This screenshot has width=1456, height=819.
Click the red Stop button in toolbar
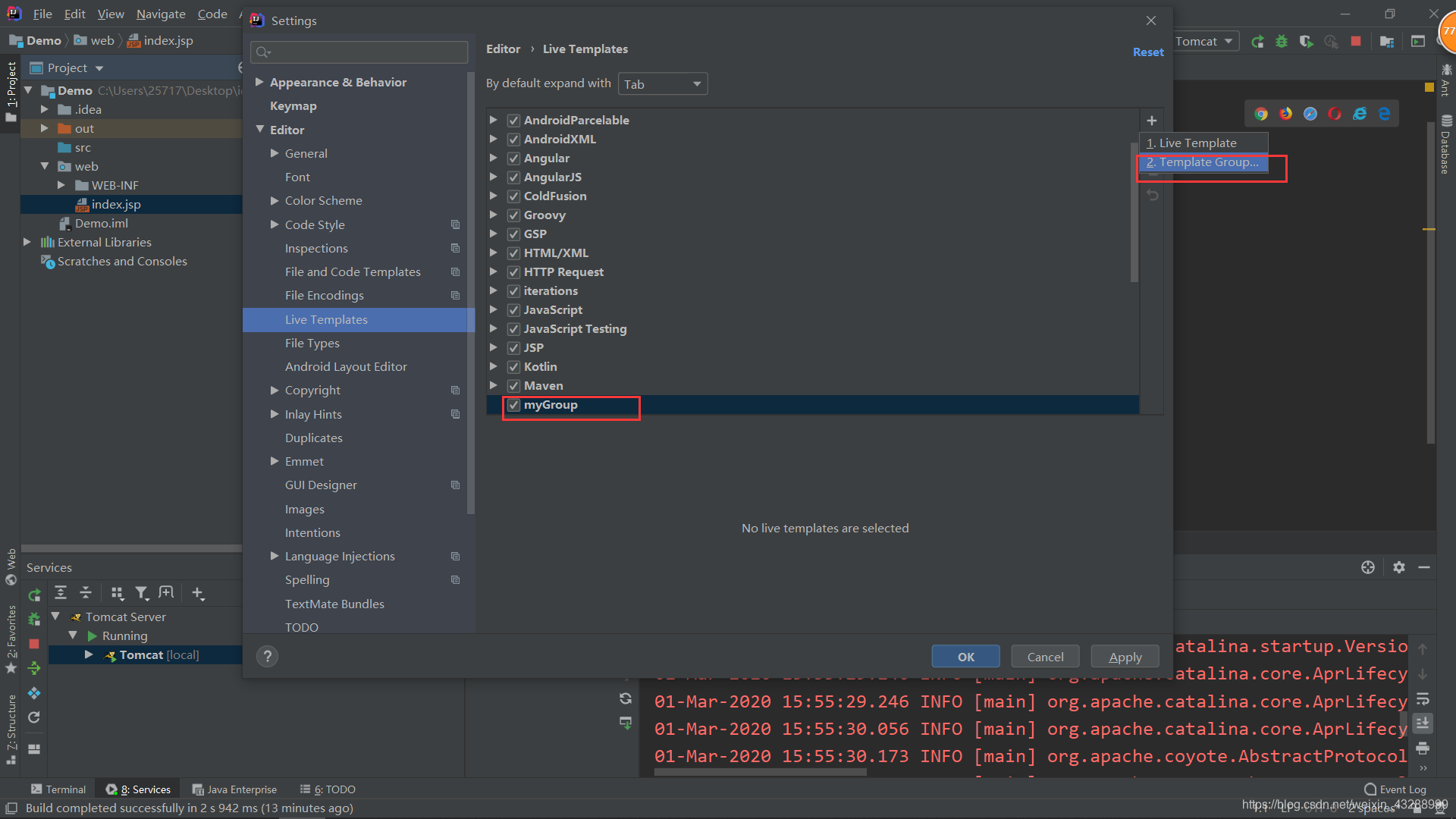pos(1356,41)
